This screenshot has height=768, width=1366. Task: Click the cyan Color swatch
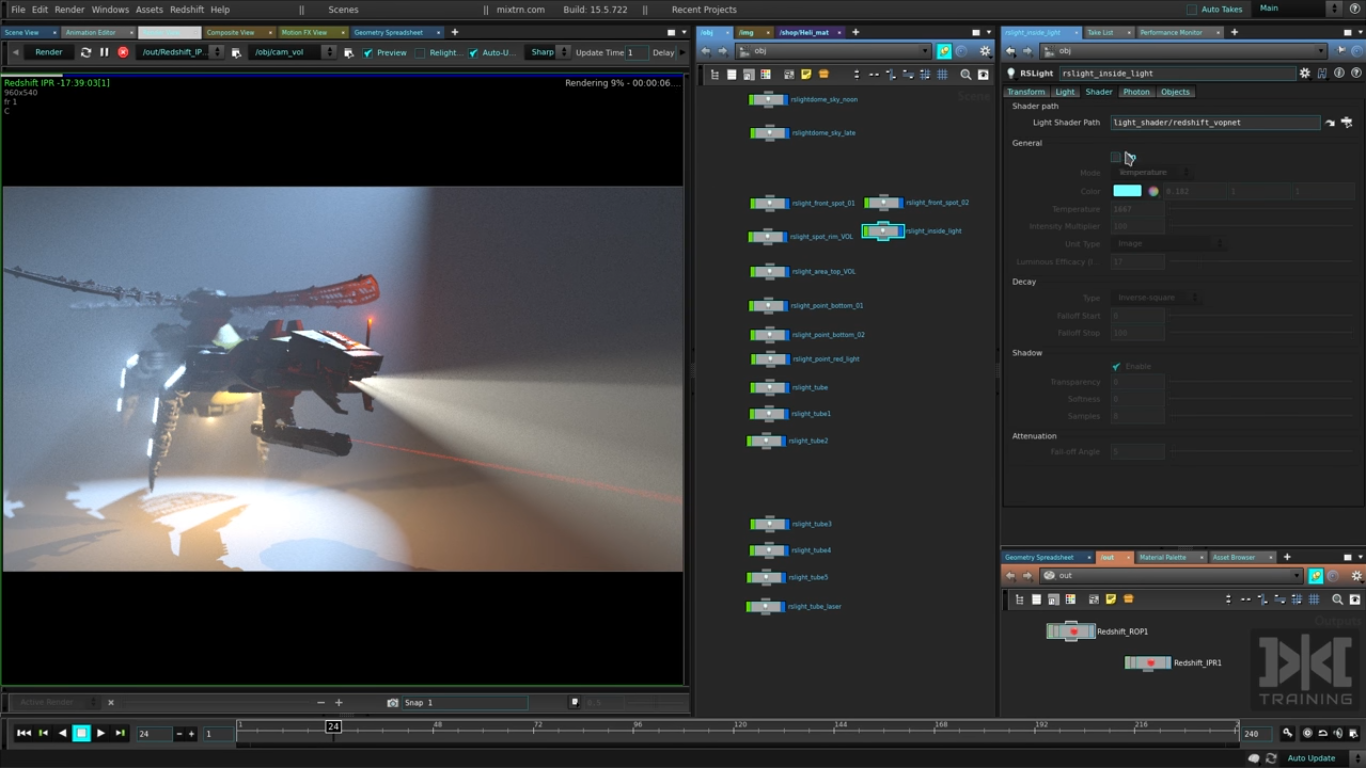(1127, 191)
